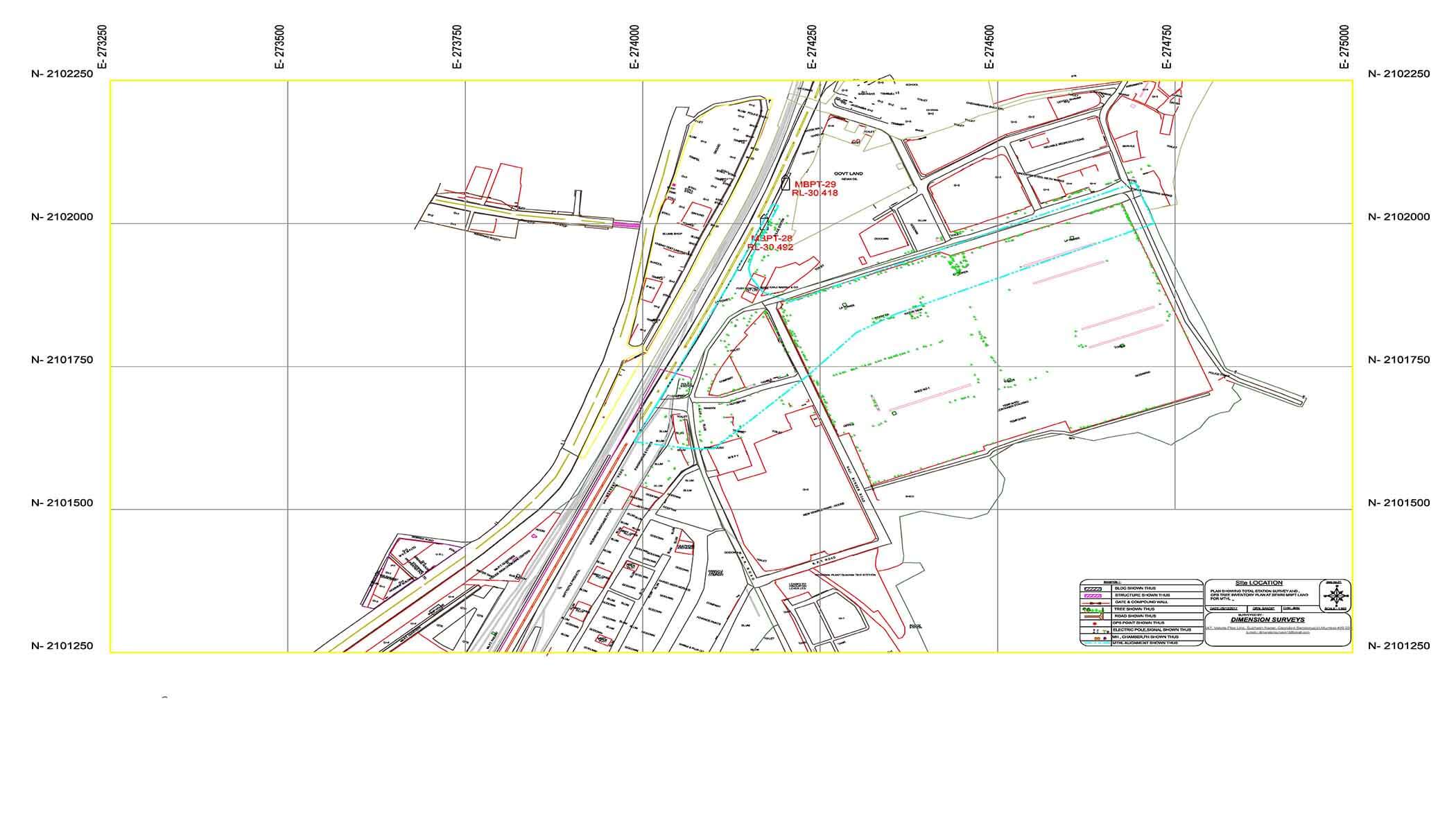Click the GOVT LAND label
The width and height of the screenshot is (1456, 832).
849,174
